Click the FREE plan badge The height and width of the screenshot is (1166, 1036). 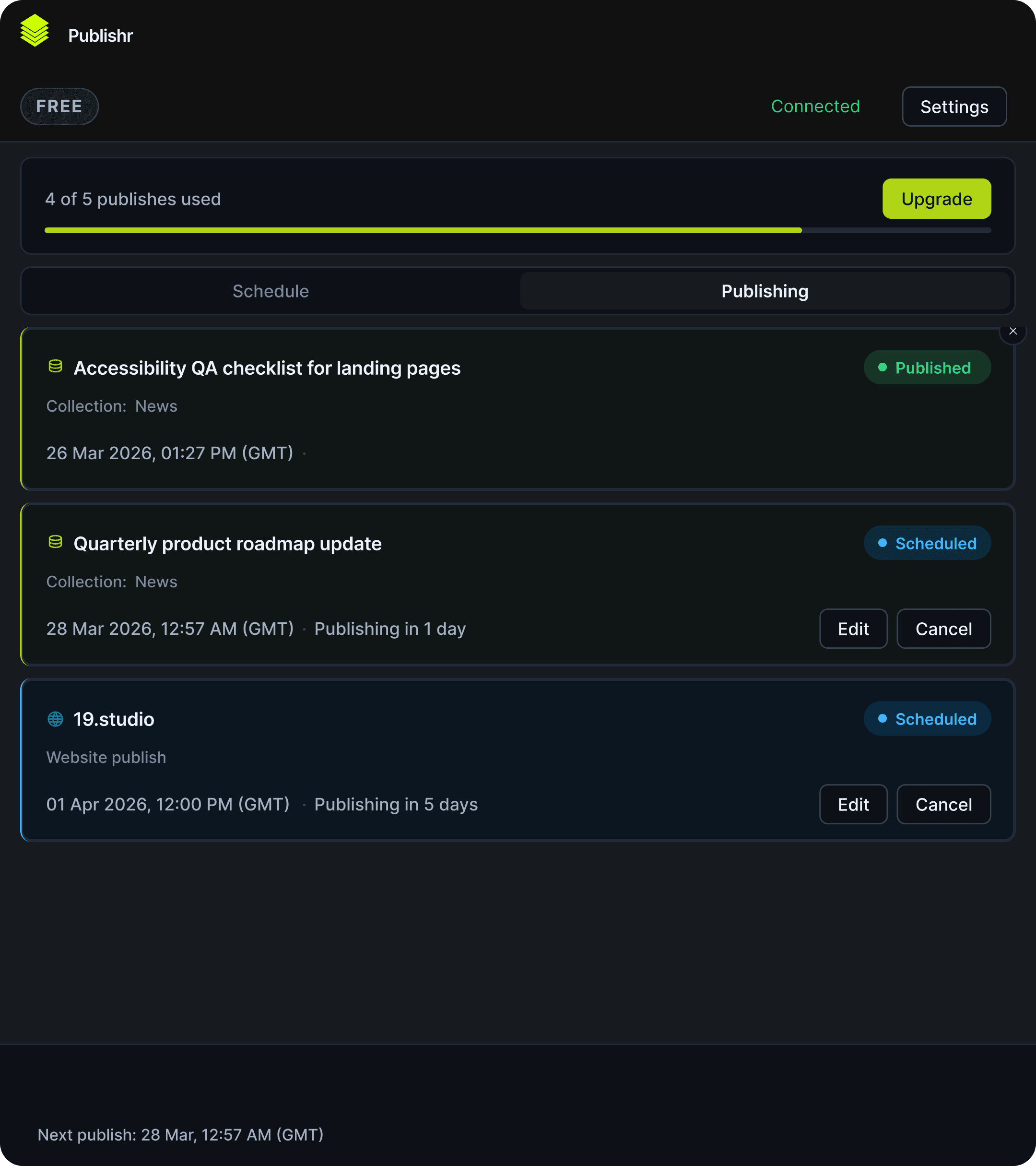[59, 107]
